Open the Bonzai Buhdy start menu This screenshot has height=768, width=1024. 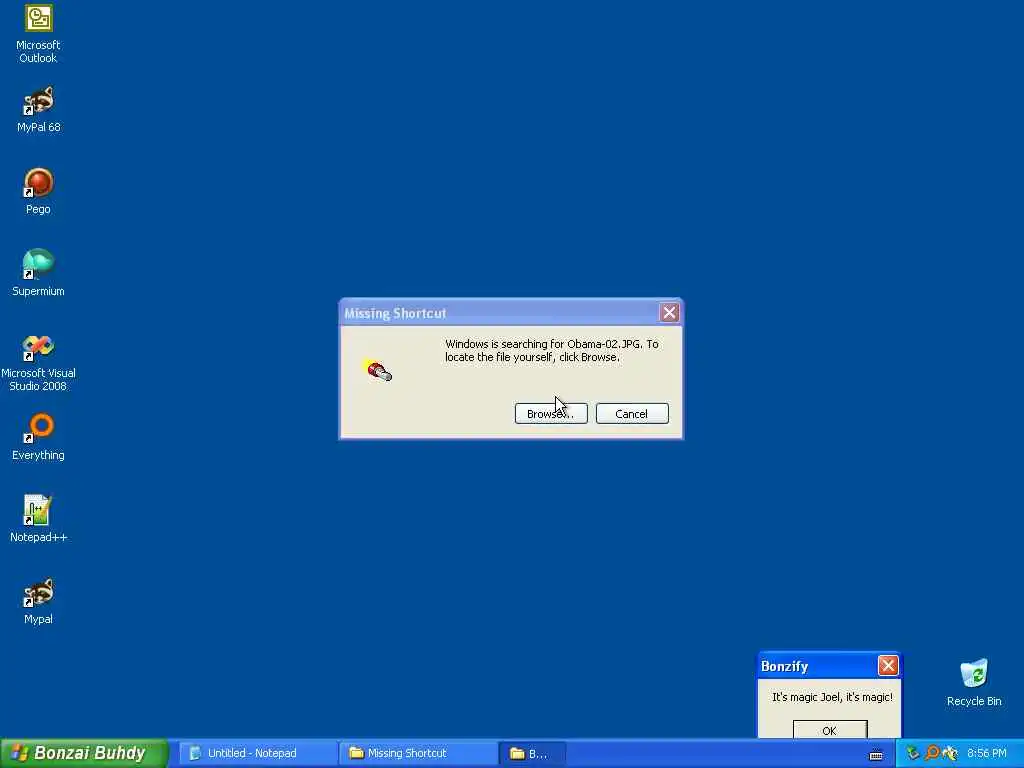coord(84,753)
